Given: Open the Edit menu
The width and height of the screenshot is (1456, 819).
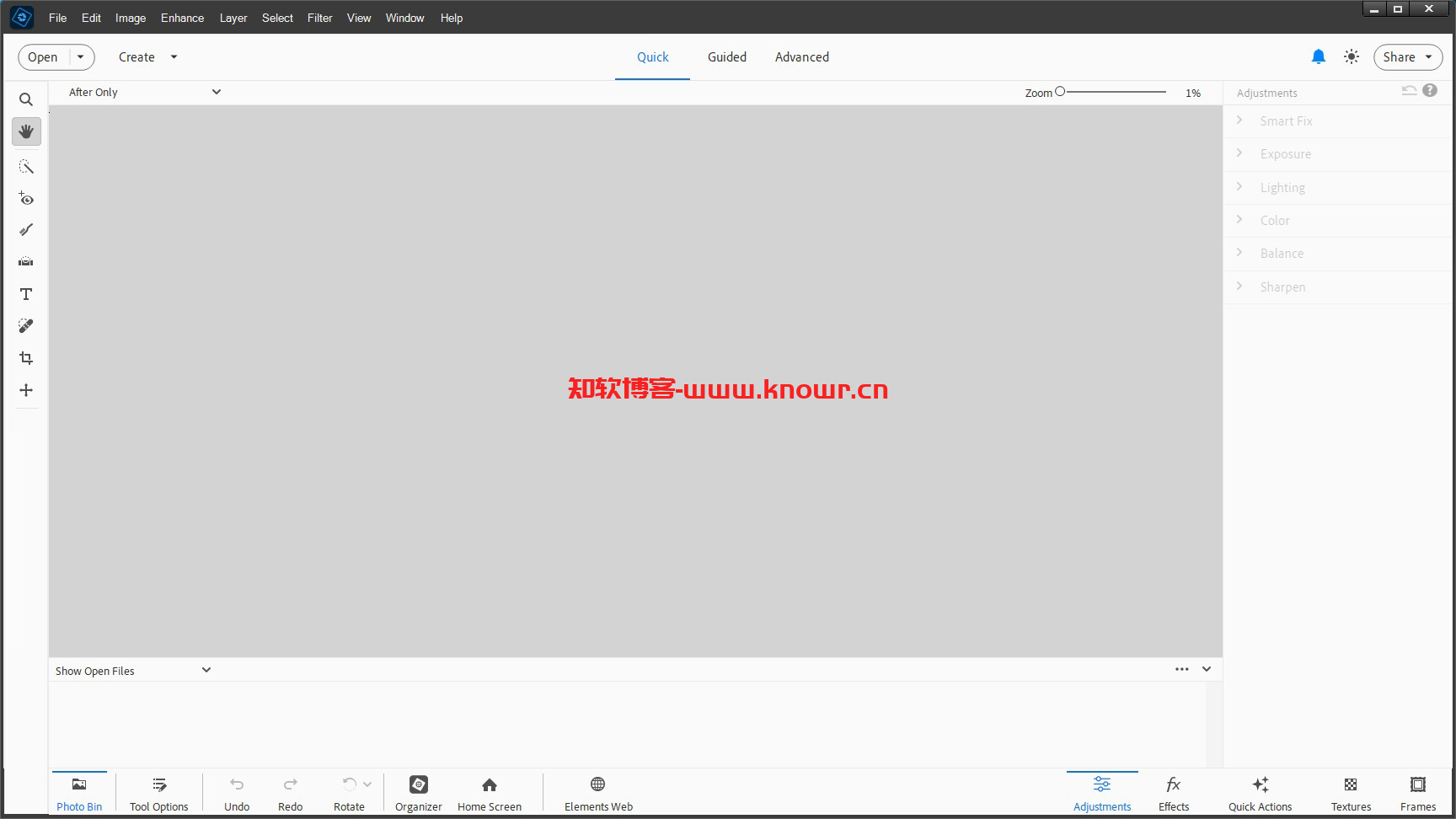Looking at the screenshot, I should pyautogui.click(x=91, y=18).
